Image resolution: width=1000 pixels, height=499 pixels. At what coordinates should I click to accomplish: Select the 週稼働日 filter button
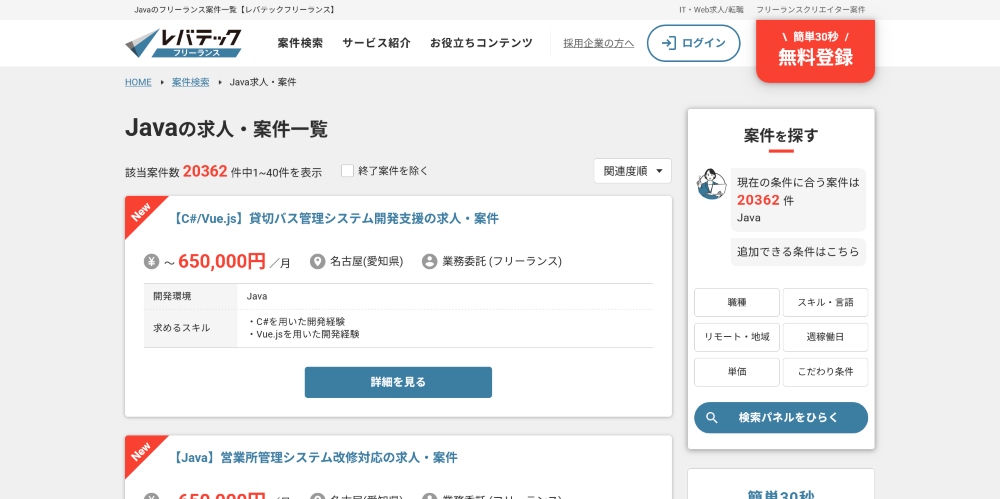(x=825, y=337)
